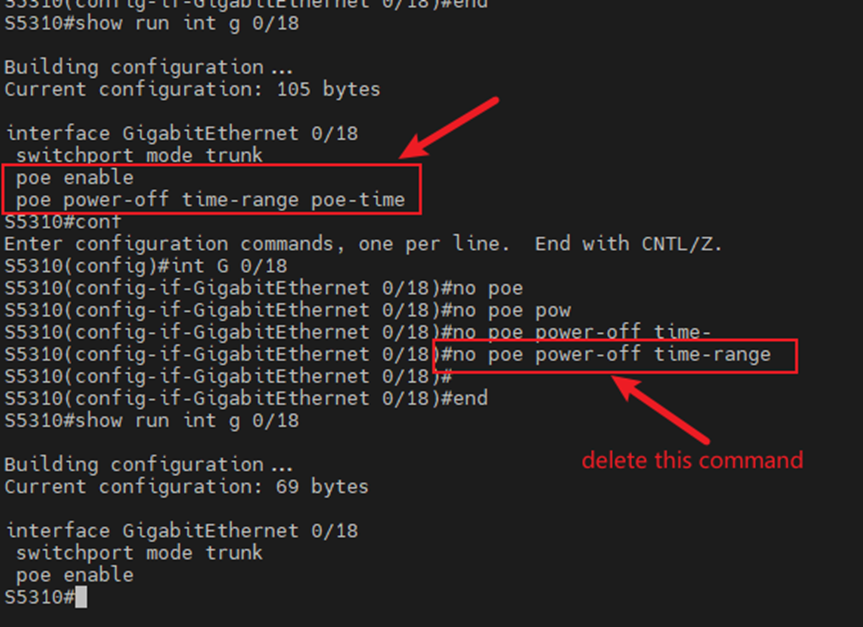Click the 'poe enable' line inside red box
Viewport: 863px width, 627px height.
point(75,178)
